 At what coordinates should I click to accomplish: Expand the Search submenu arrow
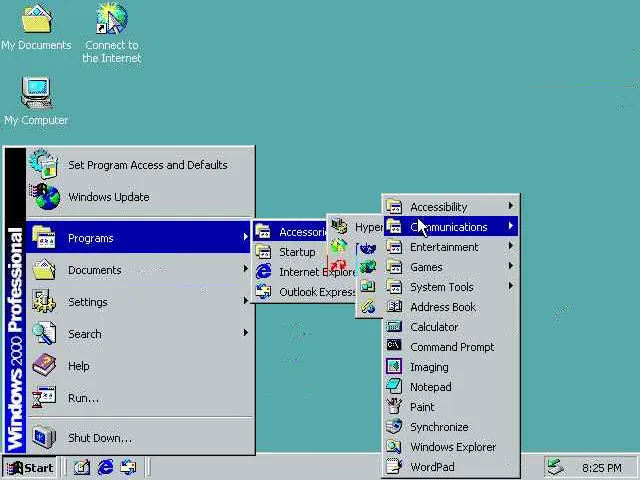point(245,333)
